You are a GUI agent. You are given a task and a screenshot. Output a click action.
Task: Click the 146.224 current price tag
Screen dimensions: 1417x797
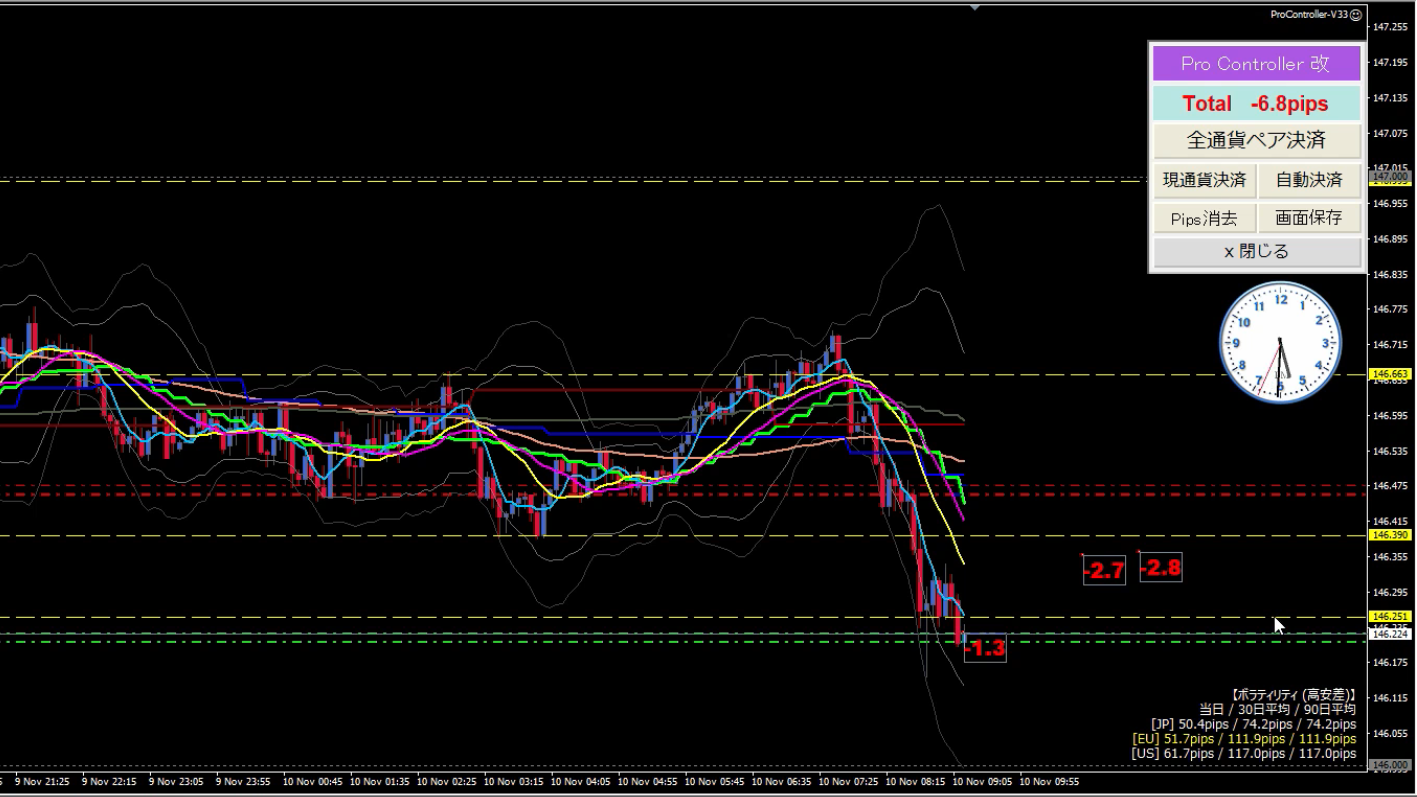tap(1391, 633)
